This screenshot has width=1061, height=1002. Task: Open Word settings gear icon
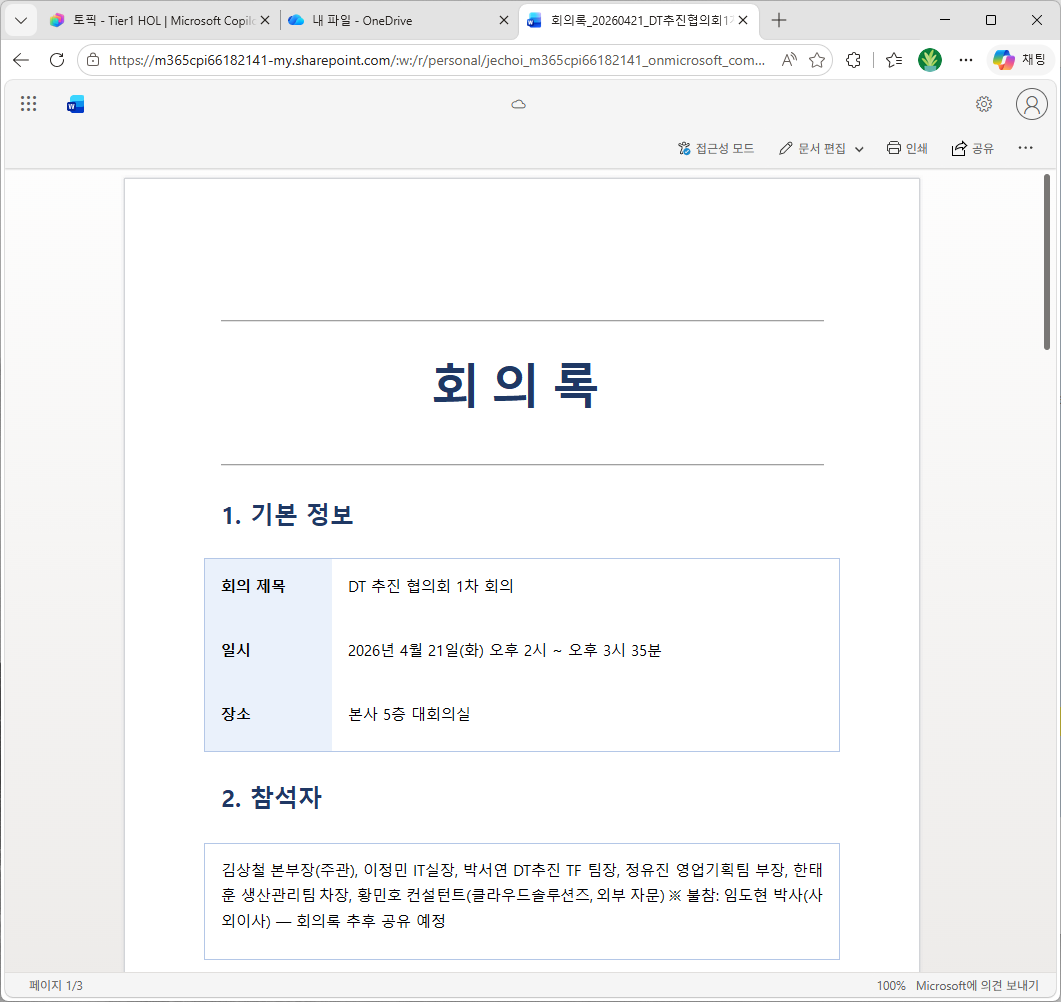984,104
